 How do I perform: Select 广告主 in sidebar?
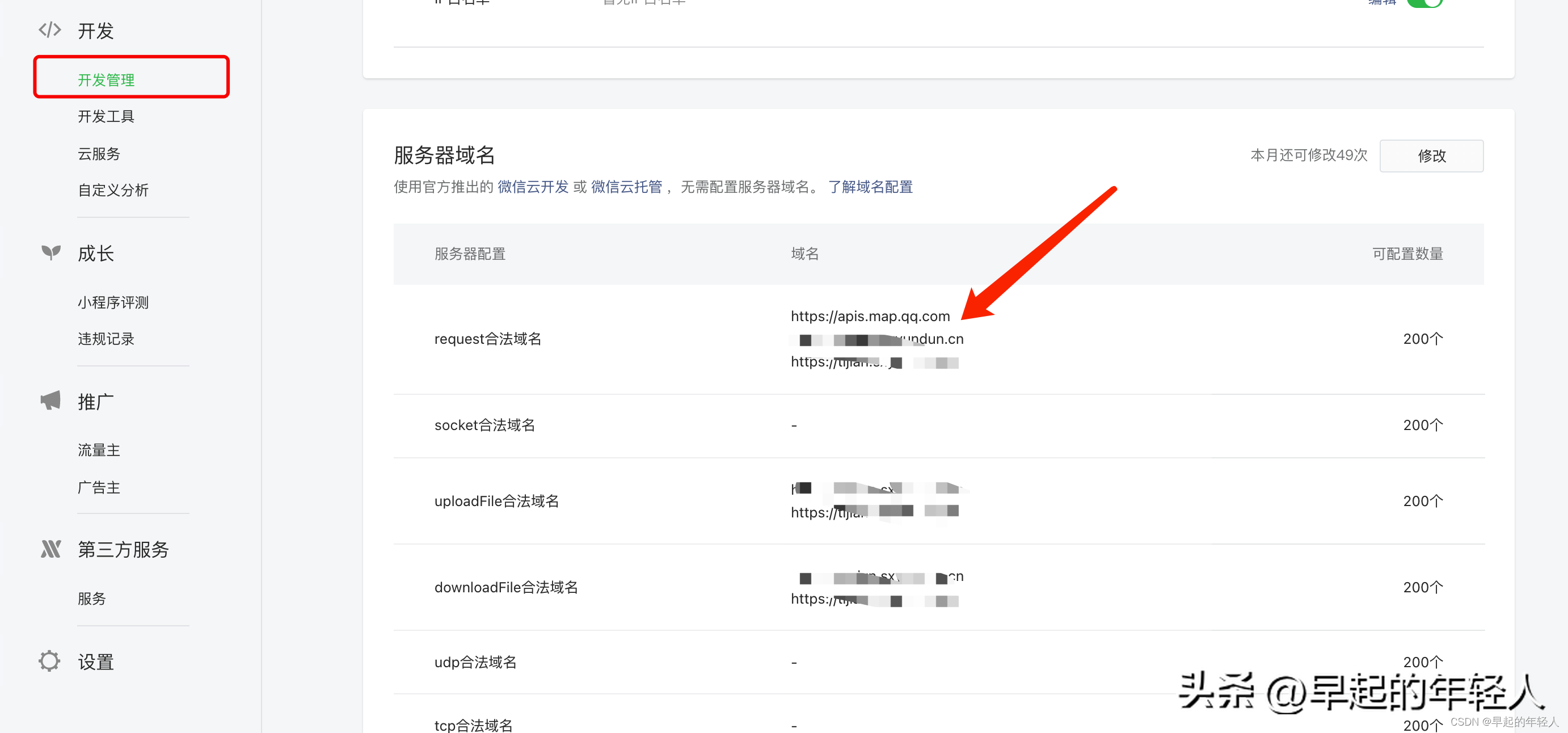point(99,488)
